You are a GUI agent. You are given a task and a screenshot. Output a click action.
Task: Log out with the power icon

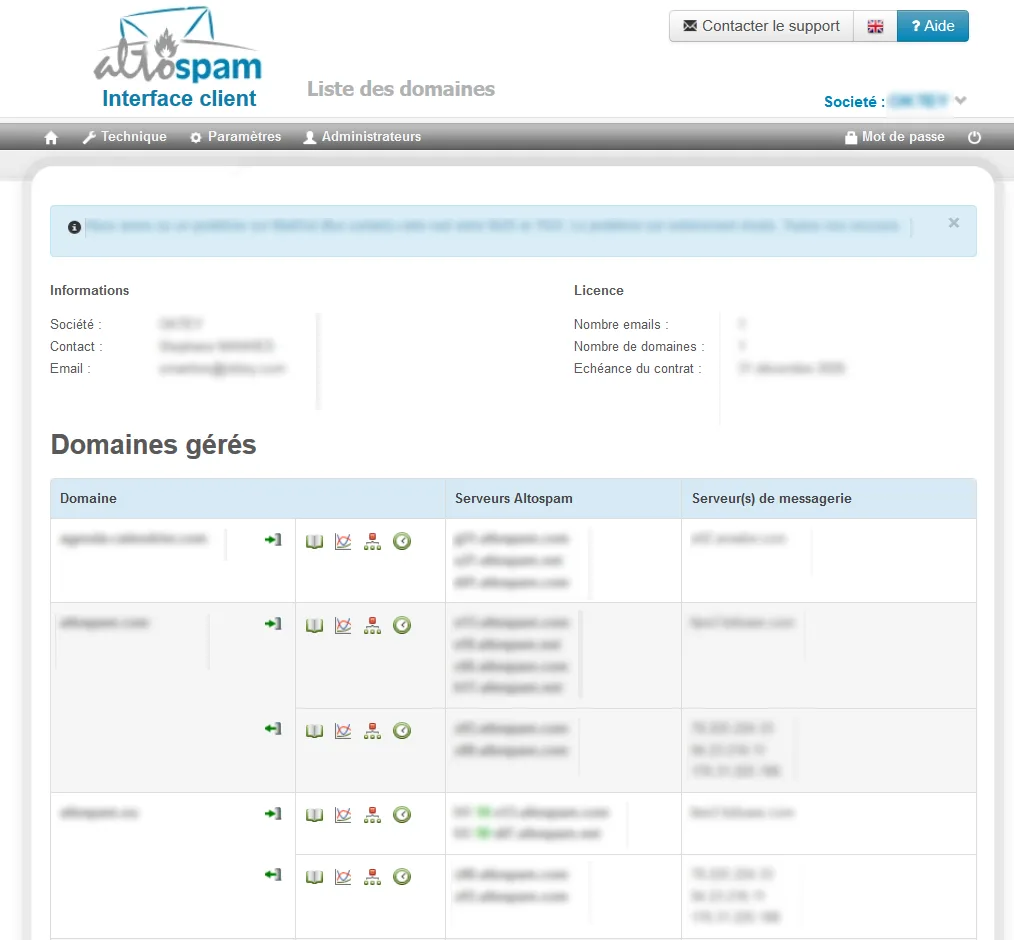(974, 137)
